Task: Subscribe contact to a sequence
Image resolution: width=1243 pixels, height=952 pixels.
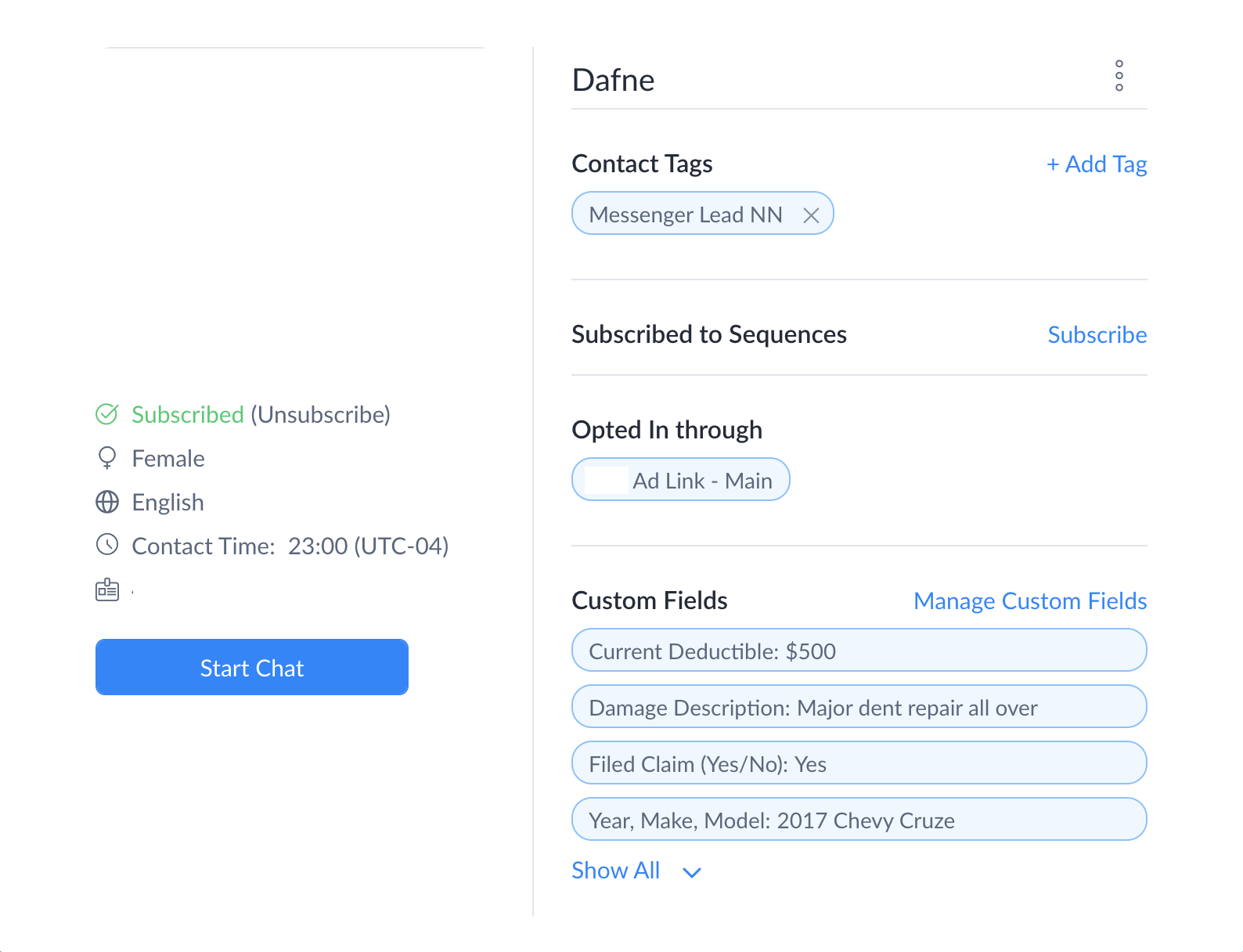Action: (1097, 335)
